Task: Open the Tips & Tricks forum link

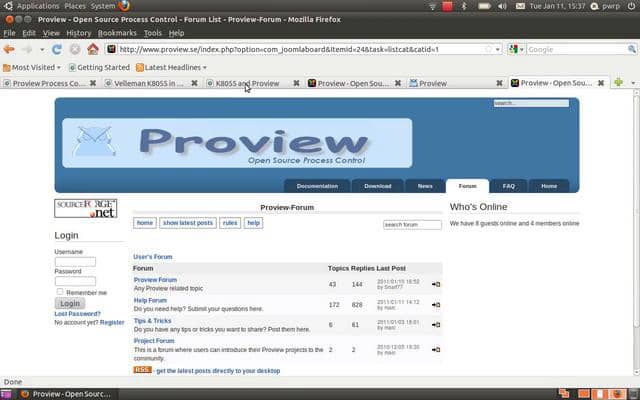Action: [x=152, y=321]
